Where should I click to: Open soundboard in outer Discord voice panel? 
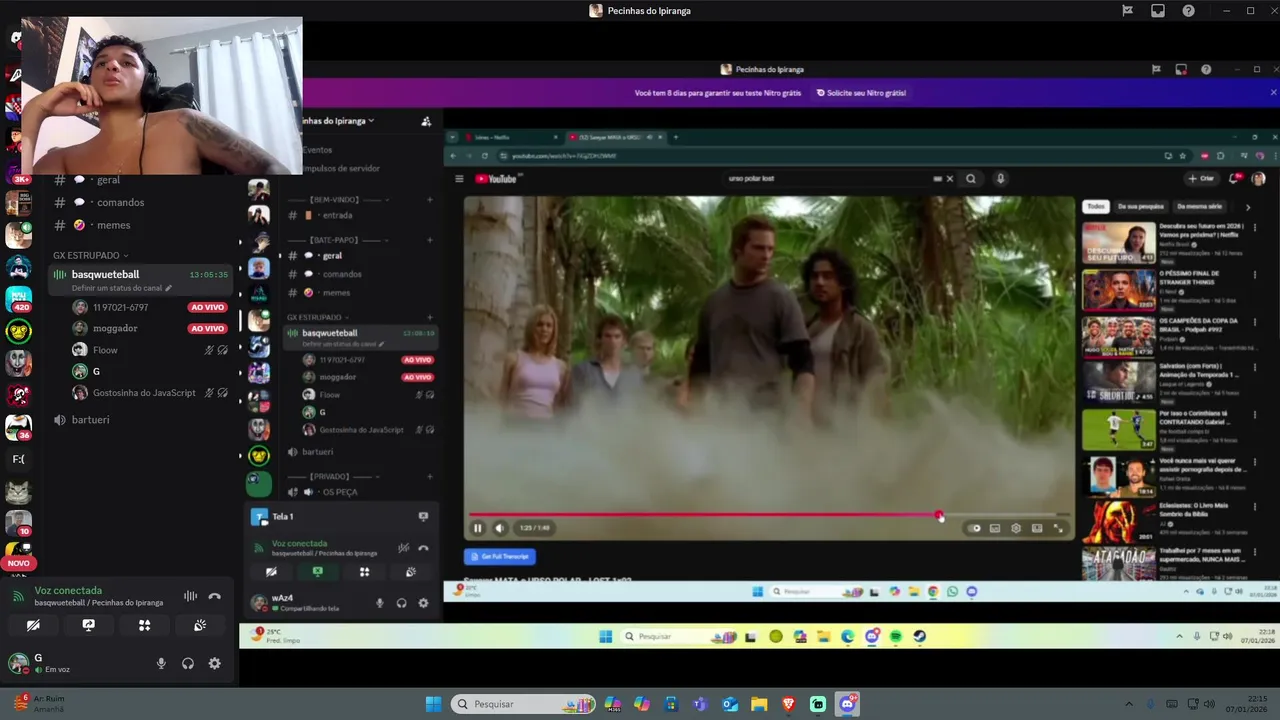coord(200,625)
